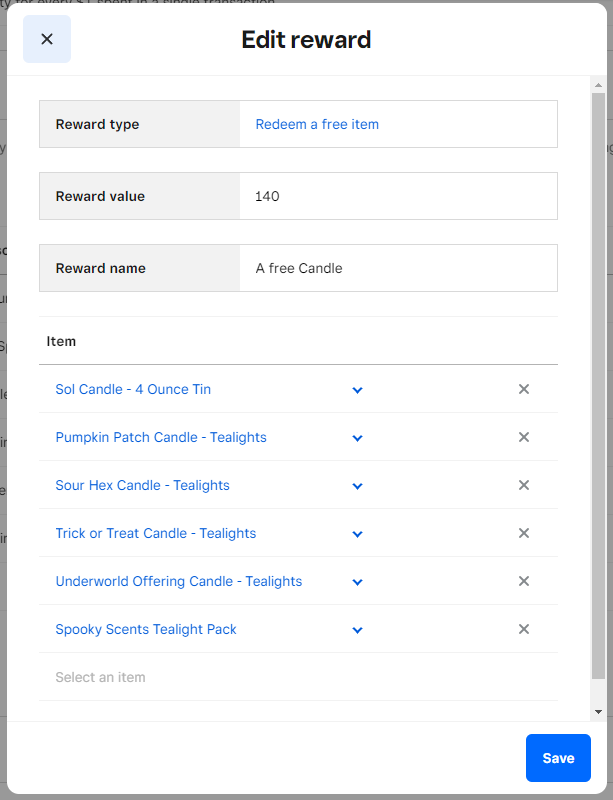Close the Edit reward dialog
The width and height of the screenshot is (613, 800).
tap(46, 39)
